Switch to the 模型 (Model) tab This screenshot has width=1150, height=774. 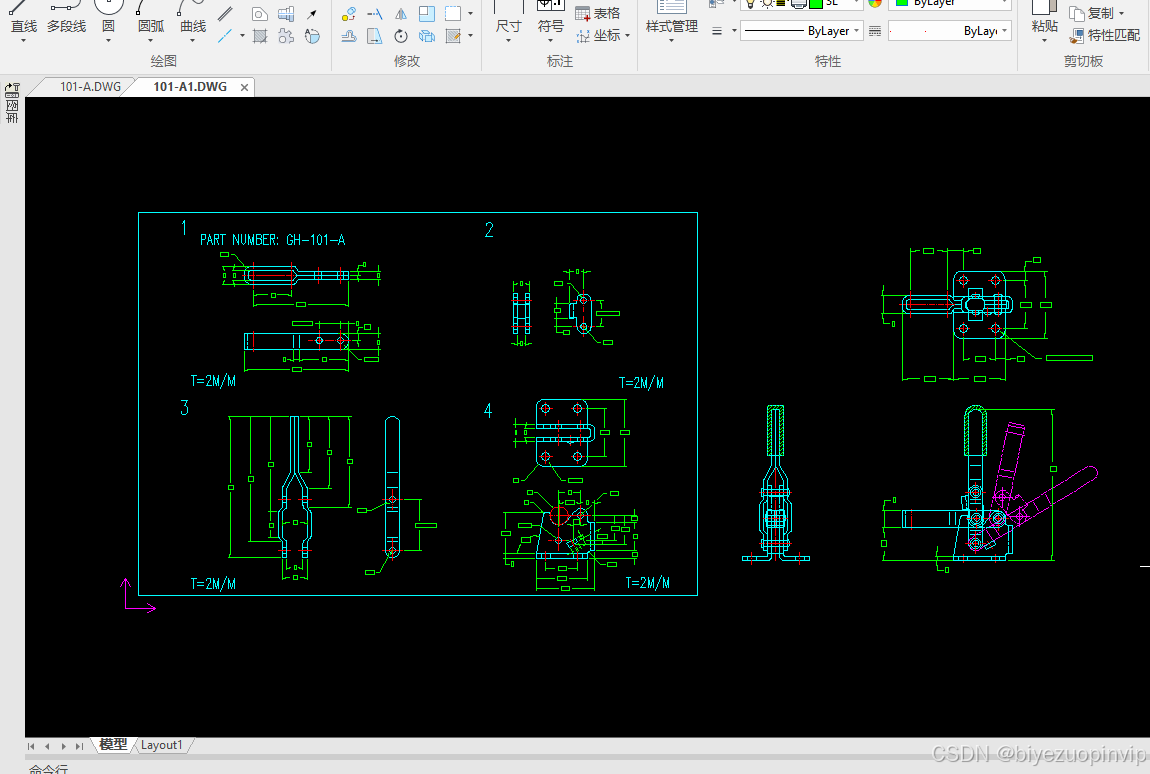[x=113, y=745]
